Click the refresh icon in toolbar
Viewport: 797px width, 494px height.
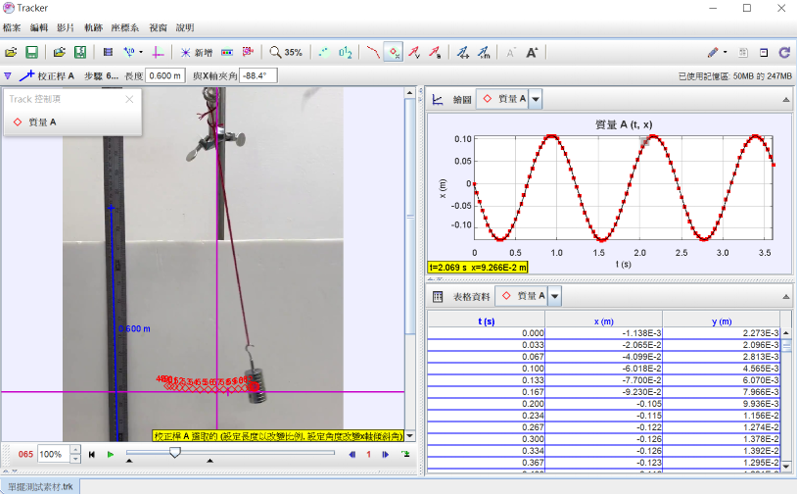tap(785, 52)
